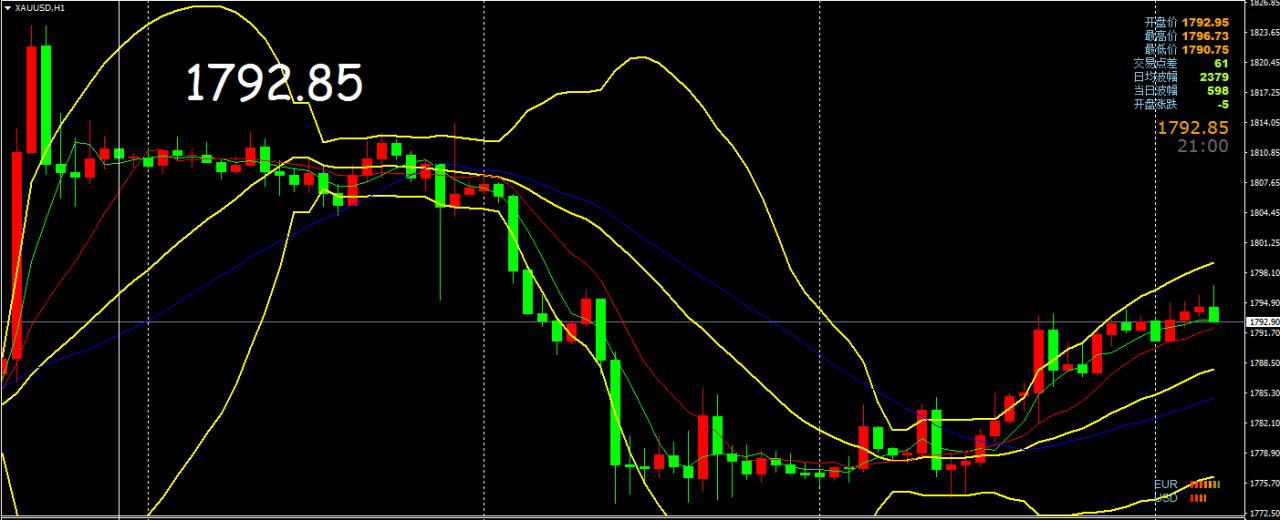Click the 日均波幅 value 2379
1280x520 pixels.
point(1214,77)
